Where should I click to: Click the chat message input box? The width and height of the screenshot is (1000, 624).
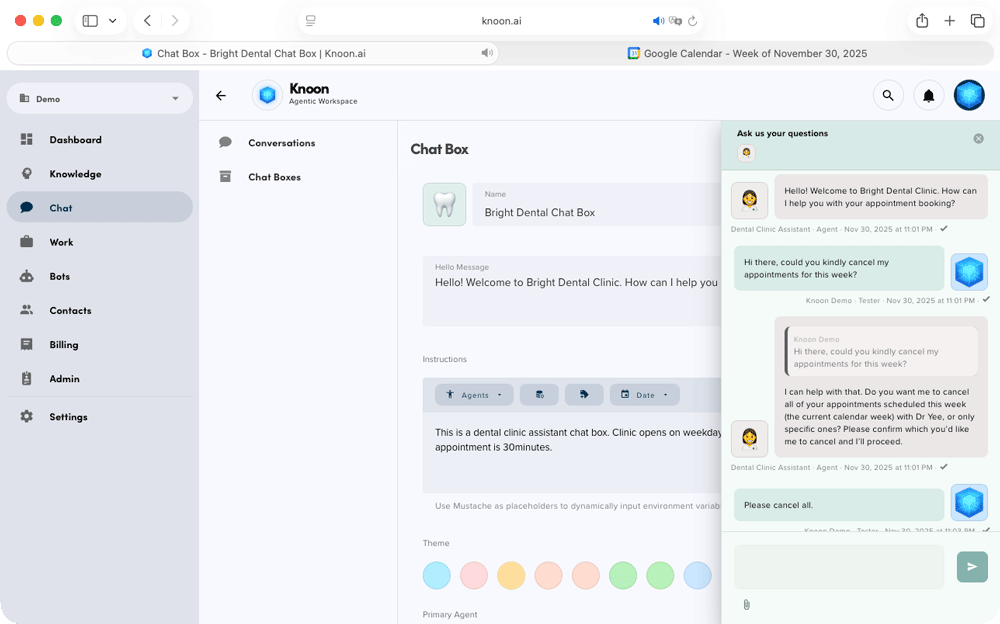(x=838, y=567)
